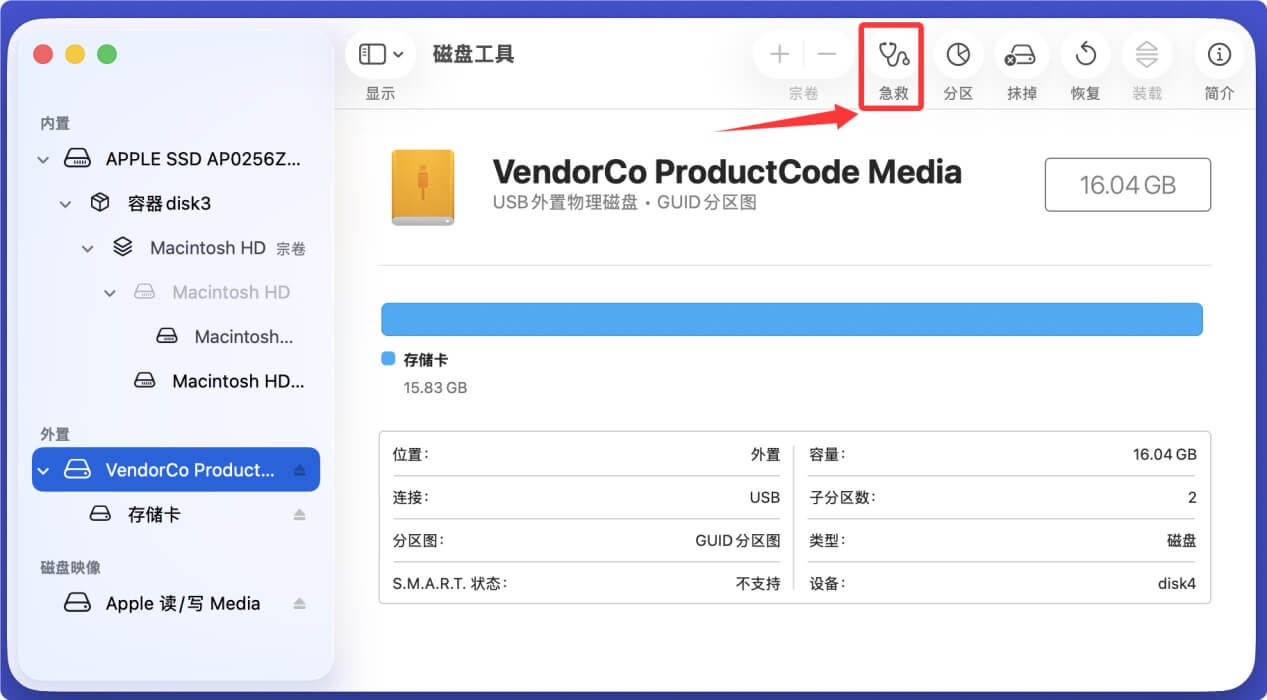Screen dimensions: 1267x700
Task: Open the 分区 (Partition) tool
Action: [957, 55]
